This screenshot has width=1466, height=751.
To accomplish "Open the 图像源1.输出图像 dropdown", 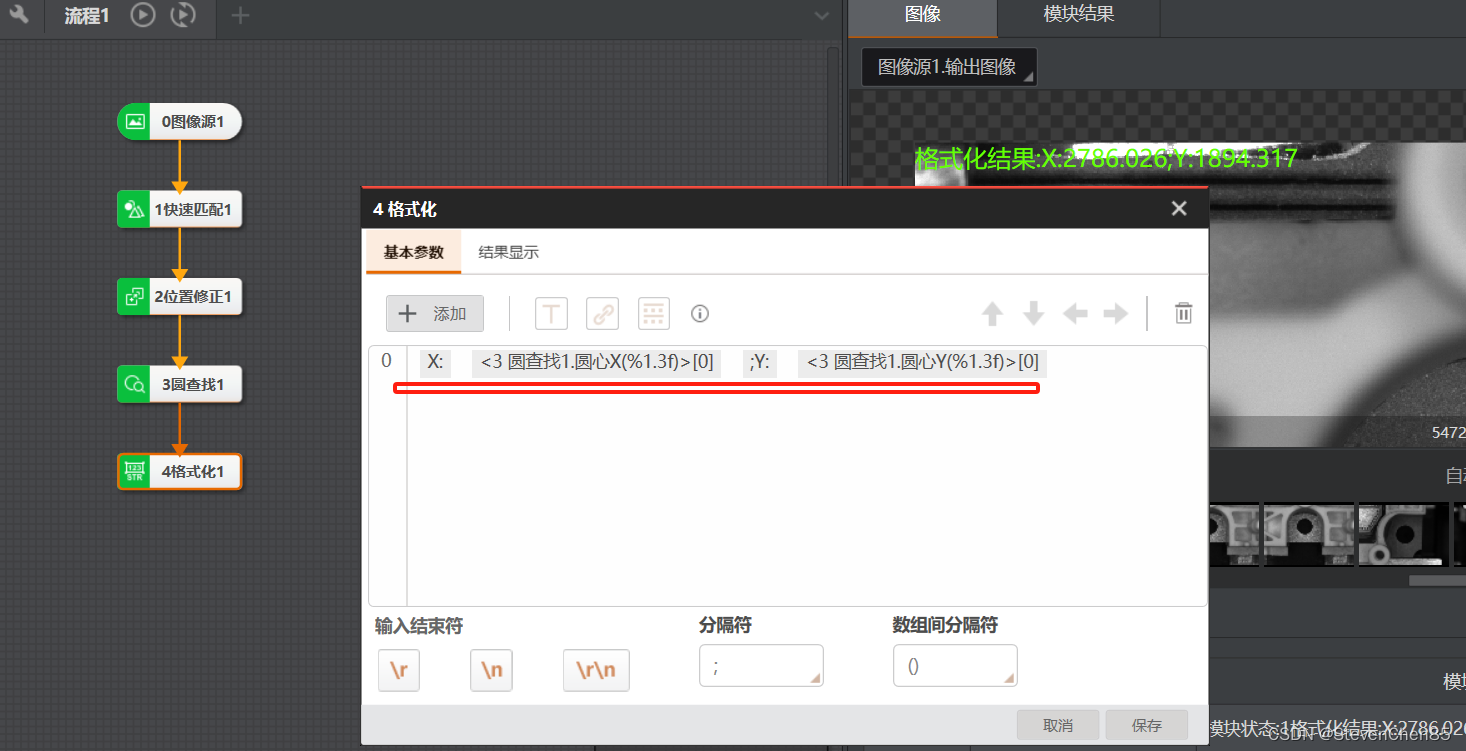I will tap(949, 67).
